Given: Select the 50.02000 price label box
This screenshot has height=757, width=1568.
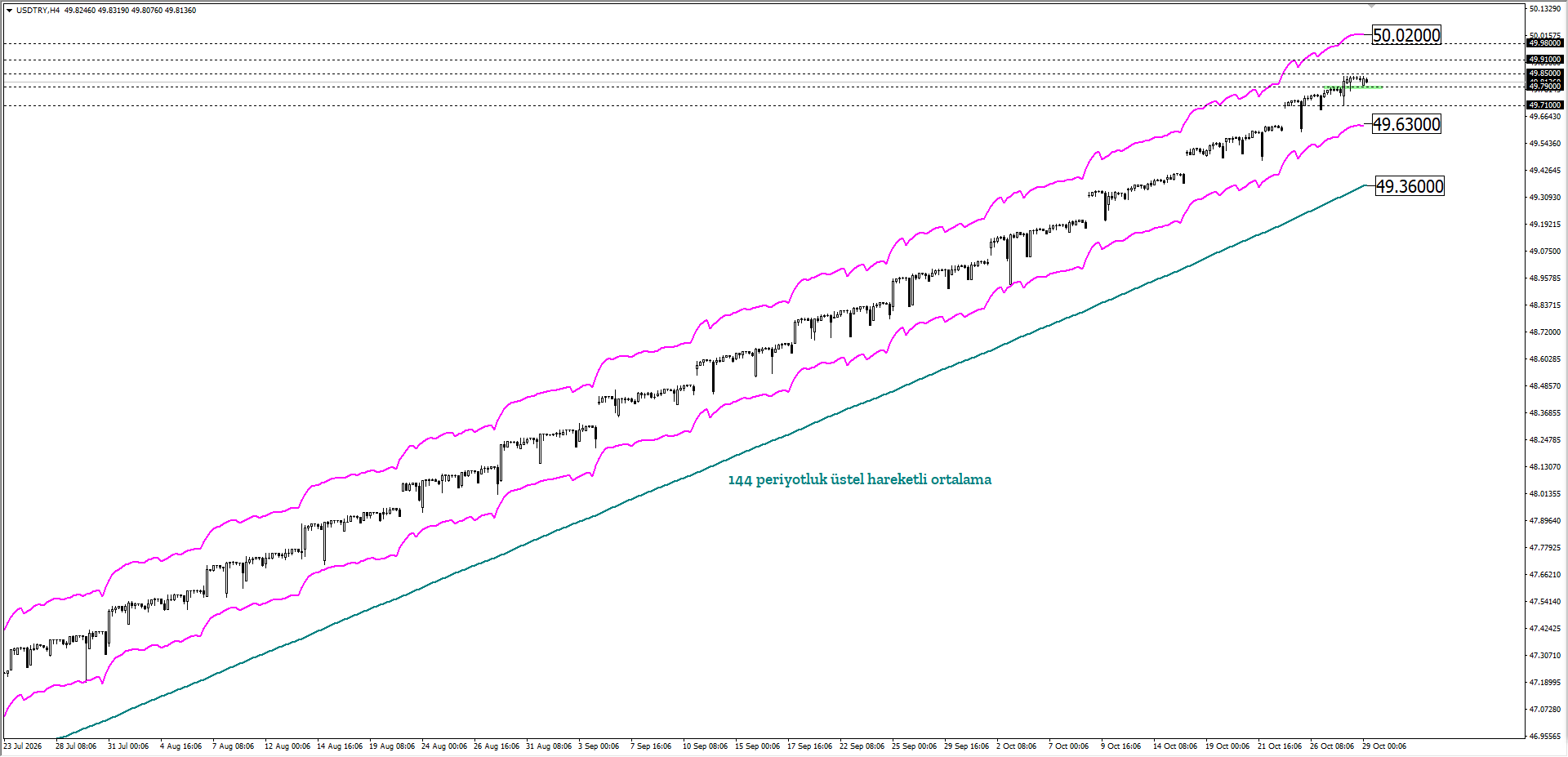Looking at the screenshot, I should [1406, 35].
